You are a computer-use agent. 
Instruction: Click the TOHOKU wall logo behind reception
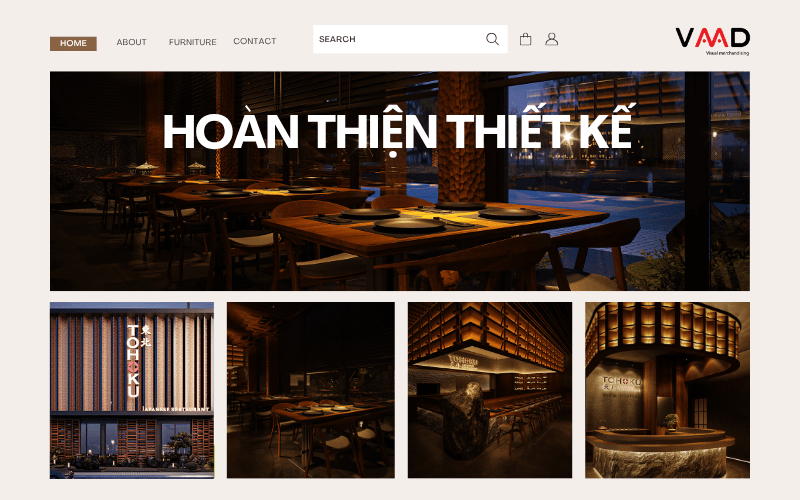(621, 384)
